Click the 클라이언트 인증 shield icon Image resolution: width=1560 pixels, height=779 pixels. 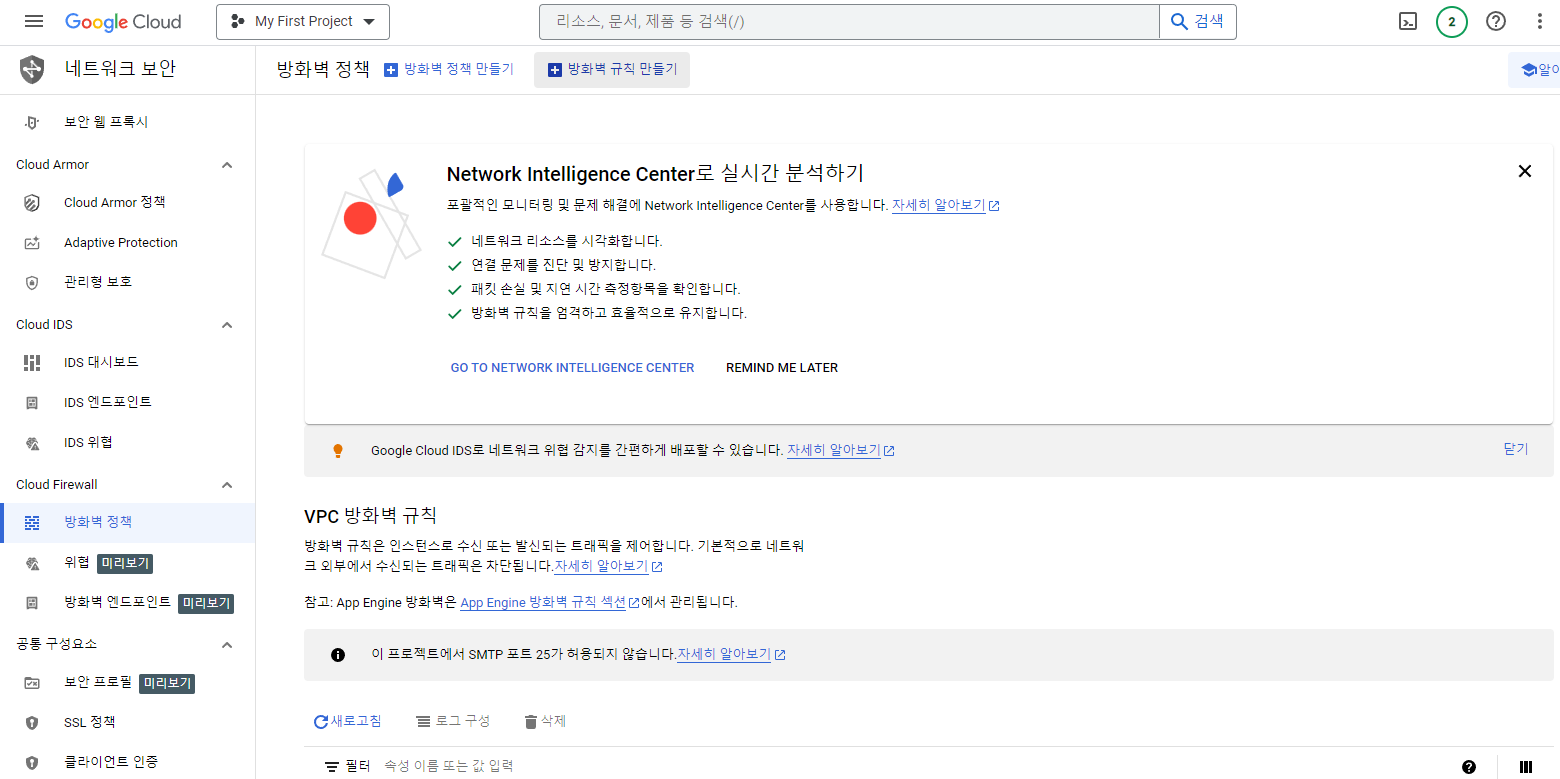click(32, 763)
